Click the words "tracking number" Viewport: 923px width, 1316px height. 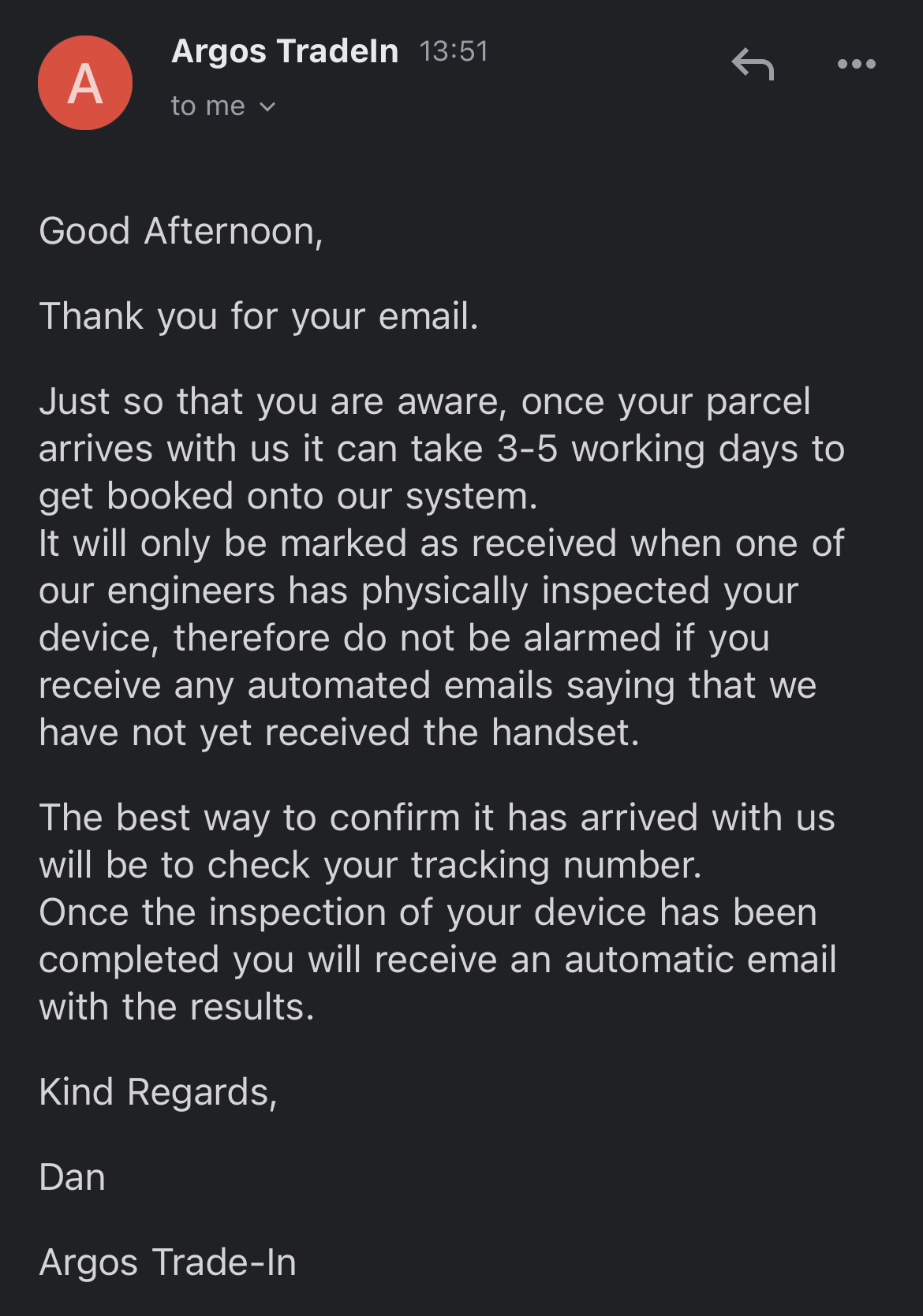point(555,866)
